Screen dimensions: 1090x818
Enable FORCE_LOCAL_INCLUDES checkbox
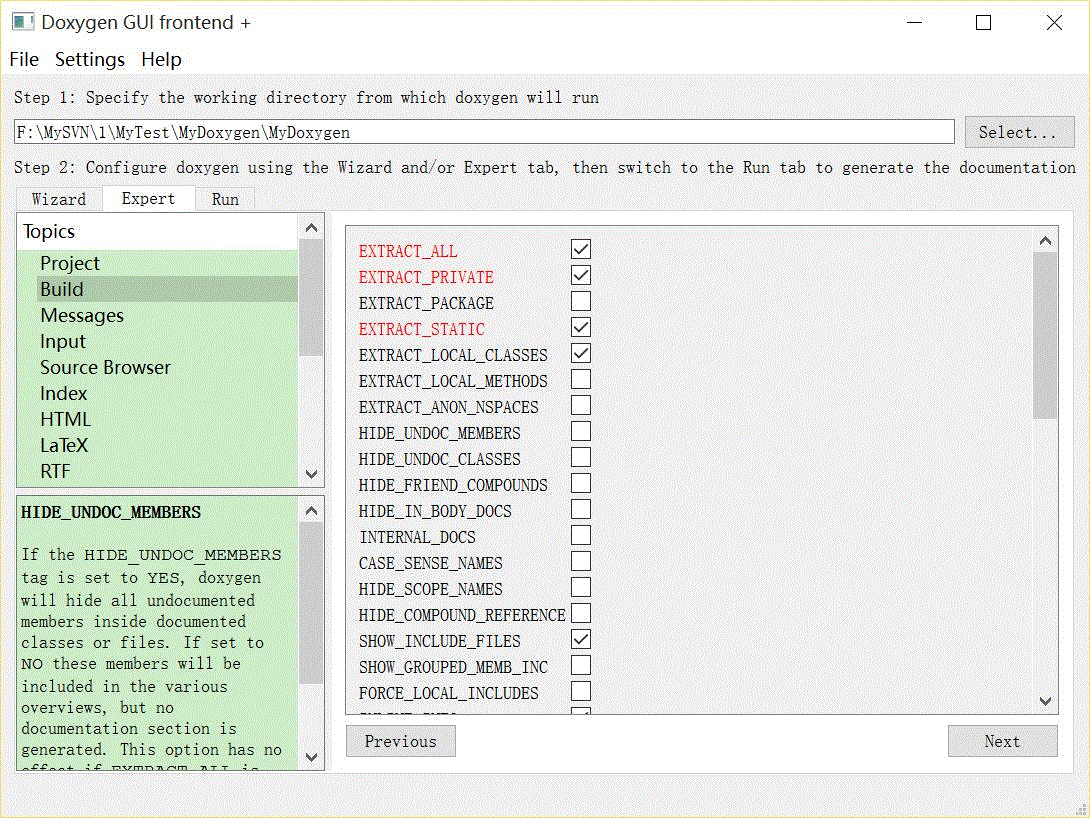[x=581, y=692]
